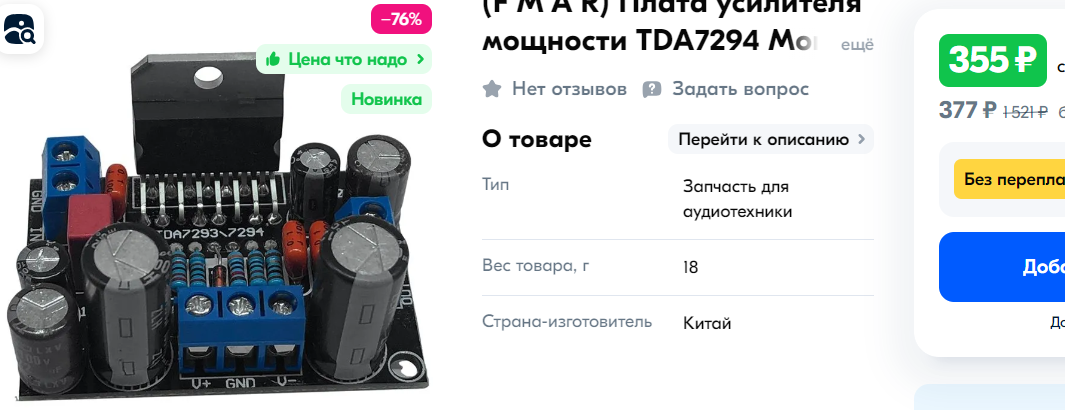The image size is (1065, 410).
Task: Open the TDA7294 amplifier board photo
Action: pyautogui.click(x=214, y=224)
